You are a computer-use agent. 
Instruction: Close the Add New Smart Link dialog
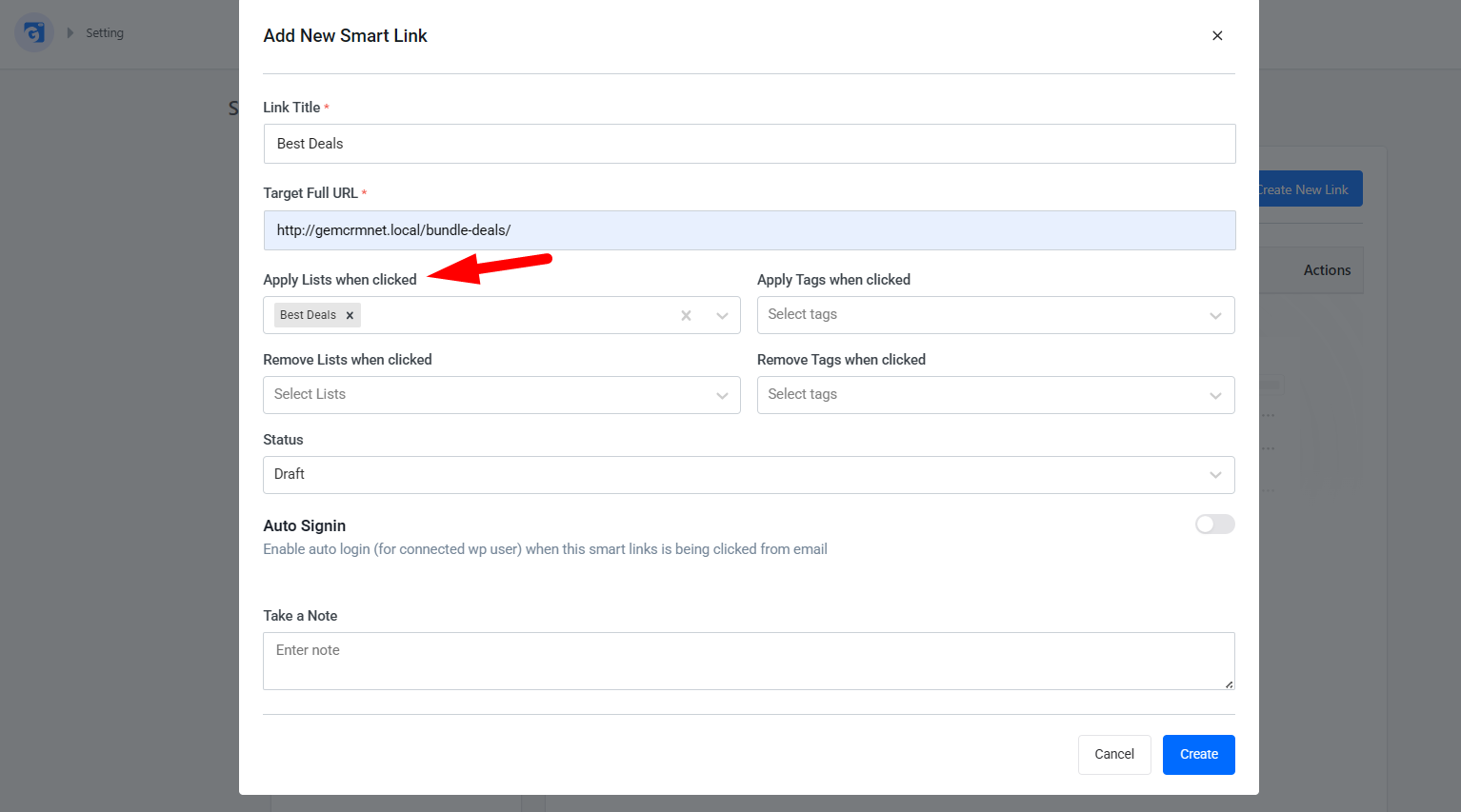pos(1217,36)
